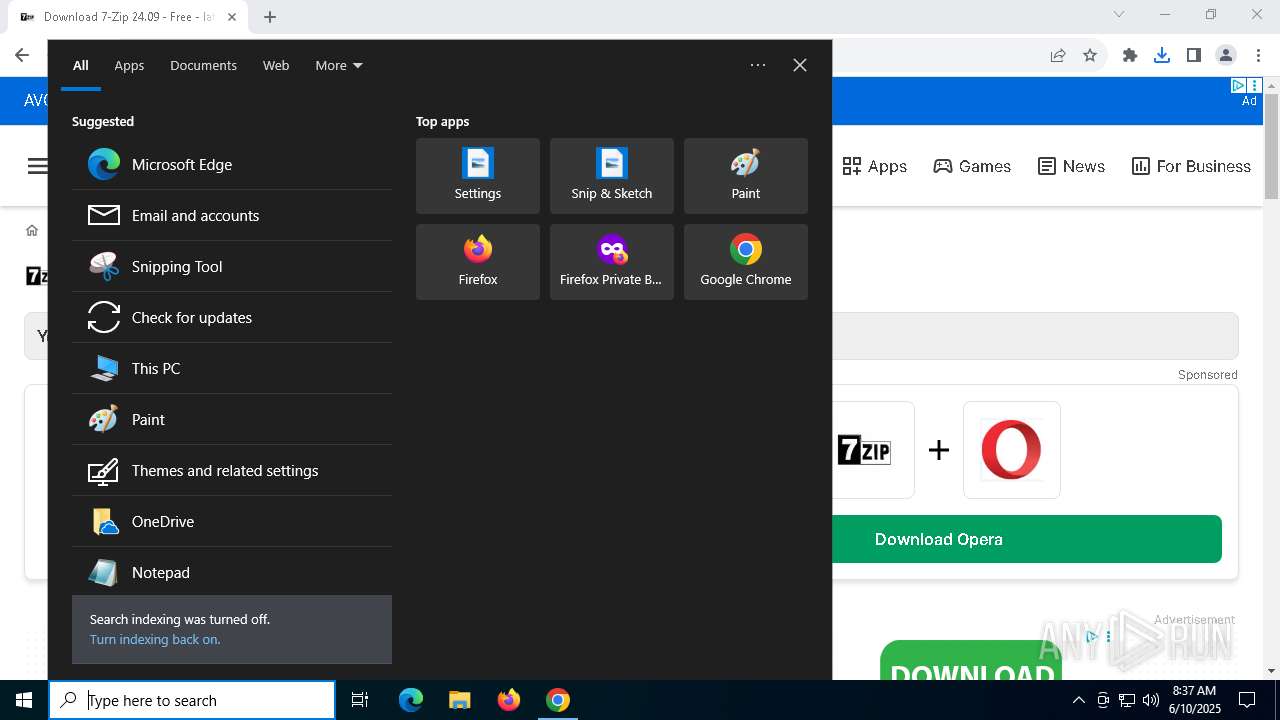
Task: Open Themes and related settings
Action: [232, 470]
